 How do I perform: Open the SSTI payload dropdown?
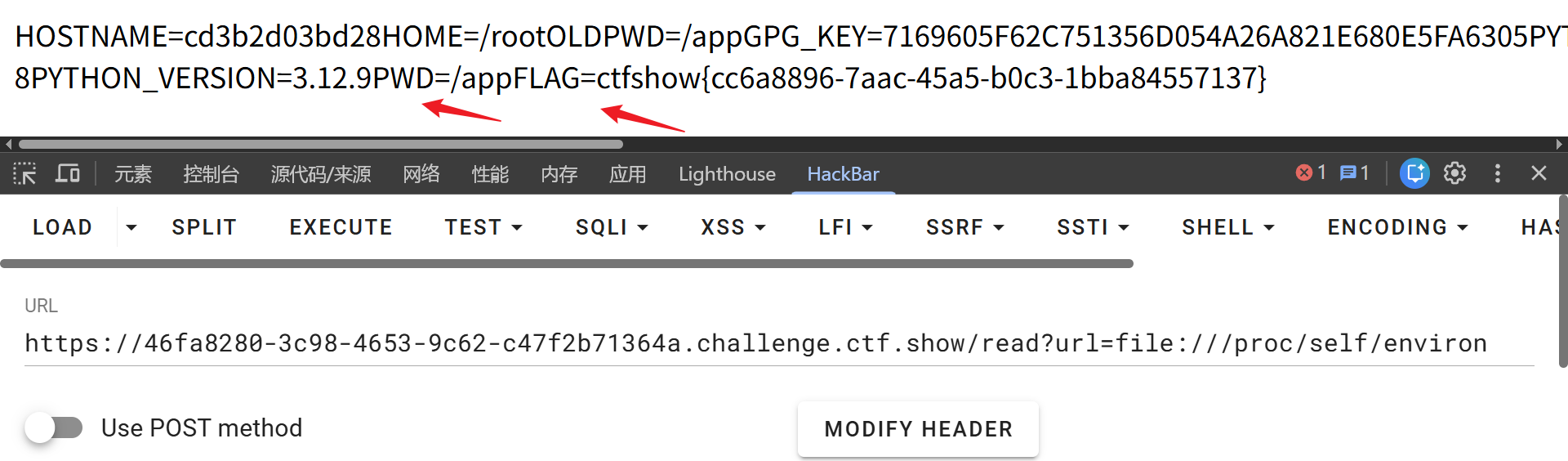(1093, 227)
